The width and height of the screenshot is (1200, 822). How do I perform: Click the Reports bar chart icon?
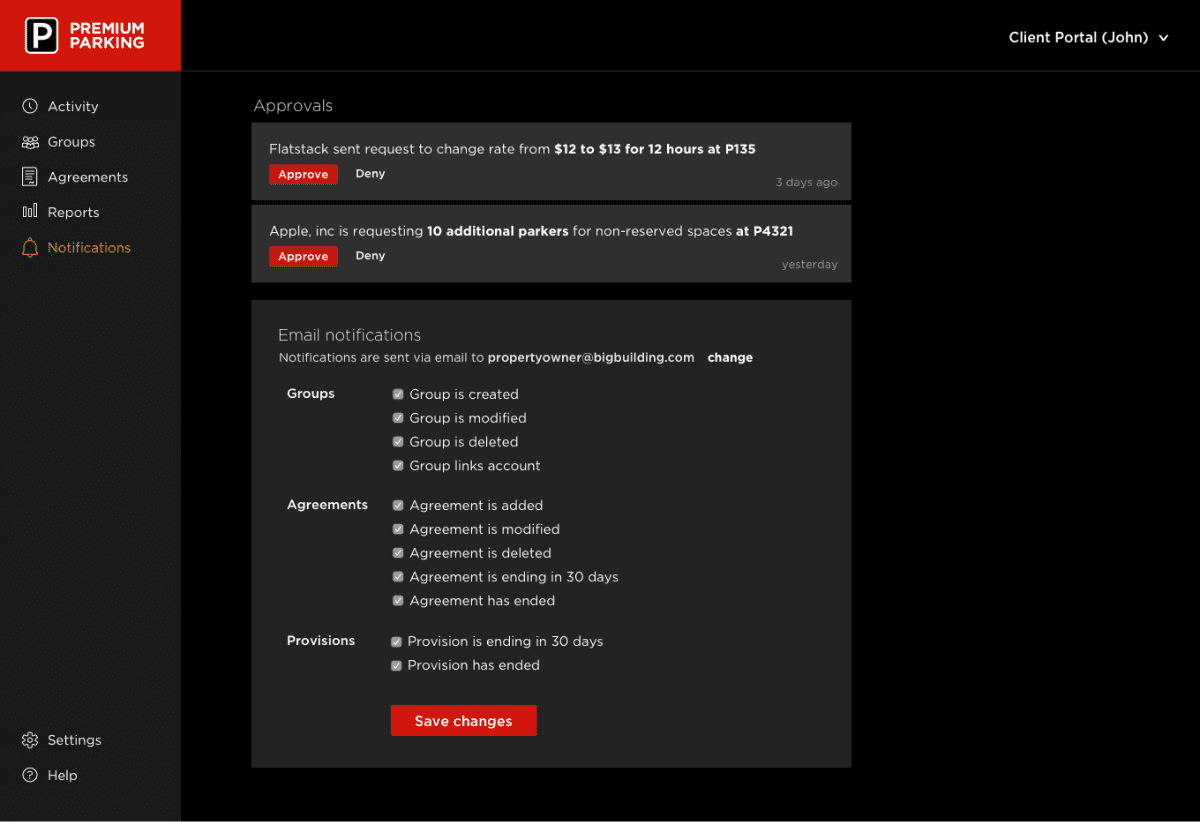[30, 212]
